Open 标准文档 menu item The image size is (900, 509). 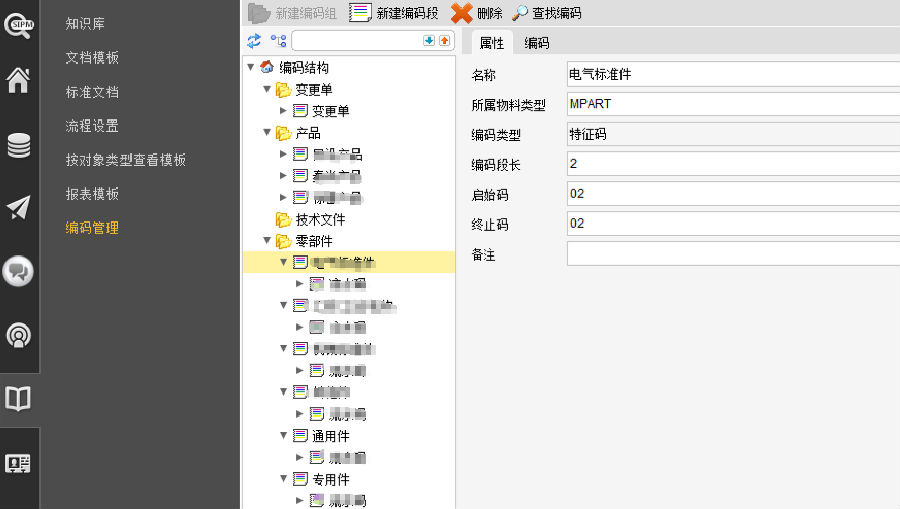tap(92, 92)
